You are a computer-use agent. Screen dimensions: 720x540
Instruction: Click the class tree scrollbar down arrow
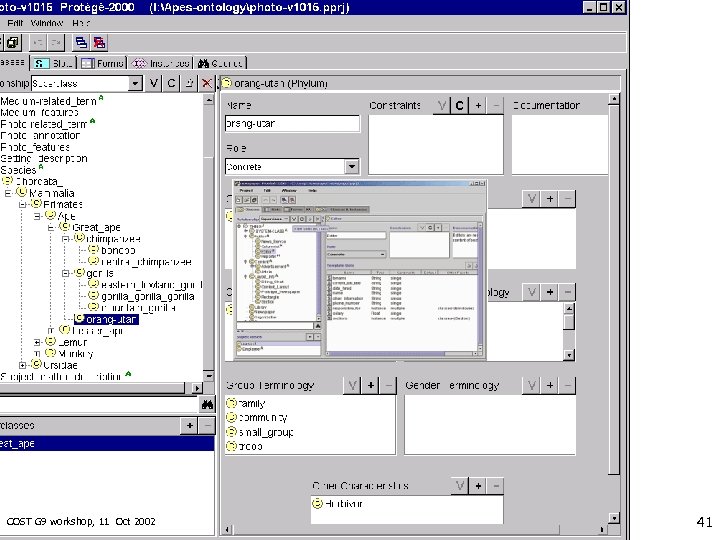208,377
